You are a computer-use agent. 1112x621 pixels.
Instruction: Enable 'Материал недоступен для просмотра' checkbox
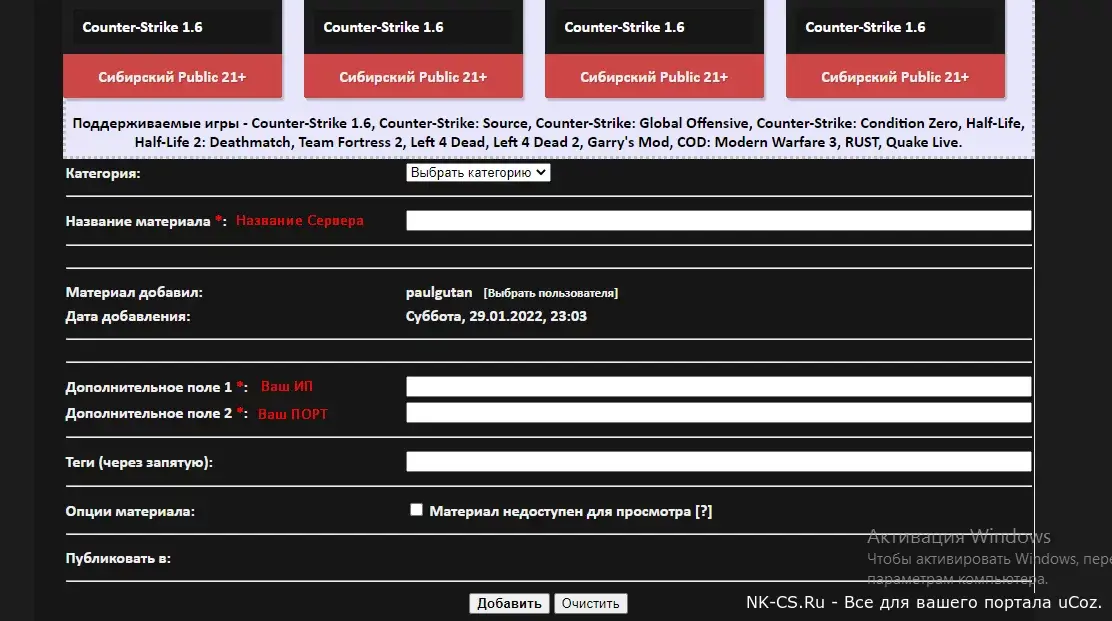pos(416,510)
